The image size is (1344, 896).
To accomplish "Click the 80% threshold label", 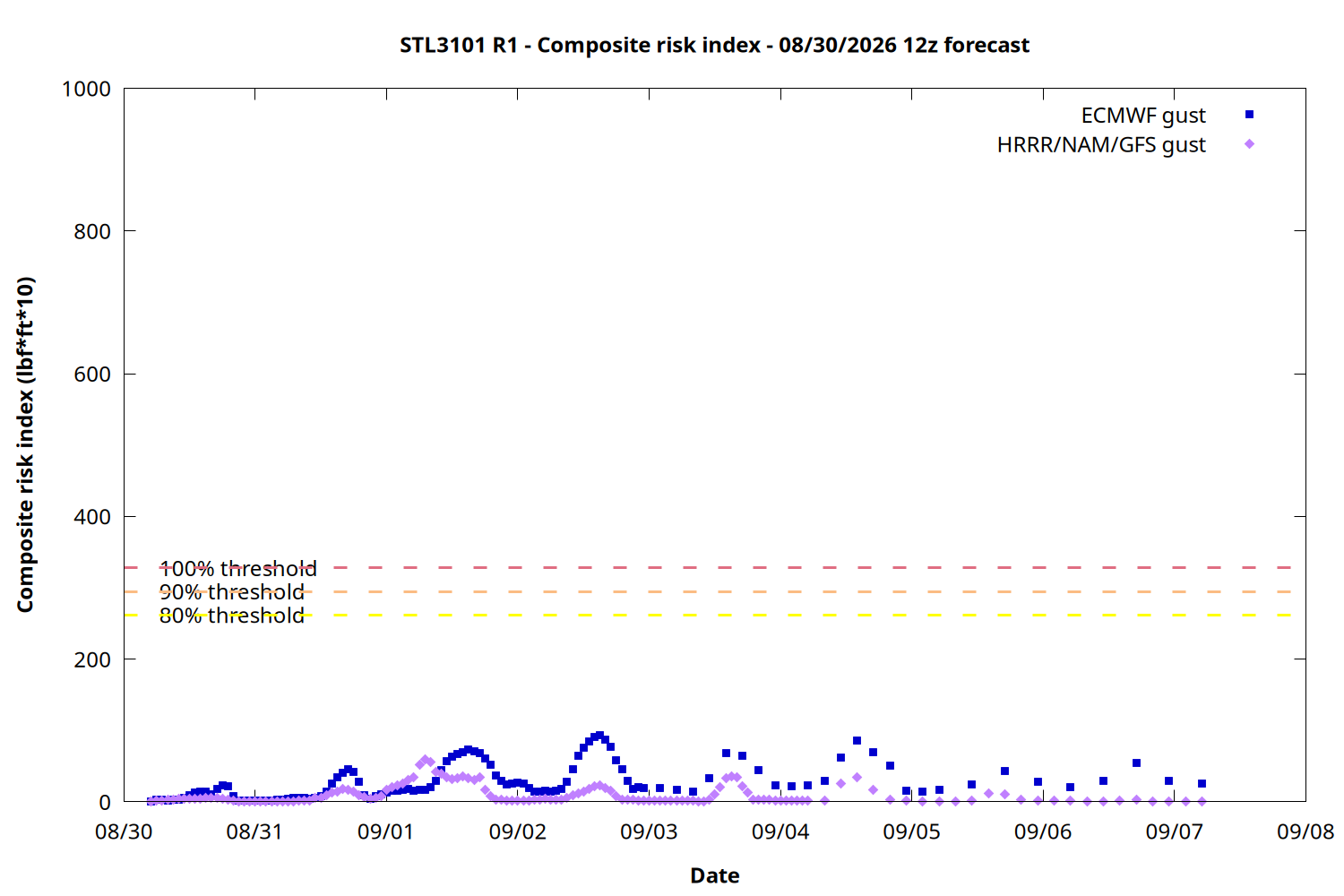I will pos(232,616).
